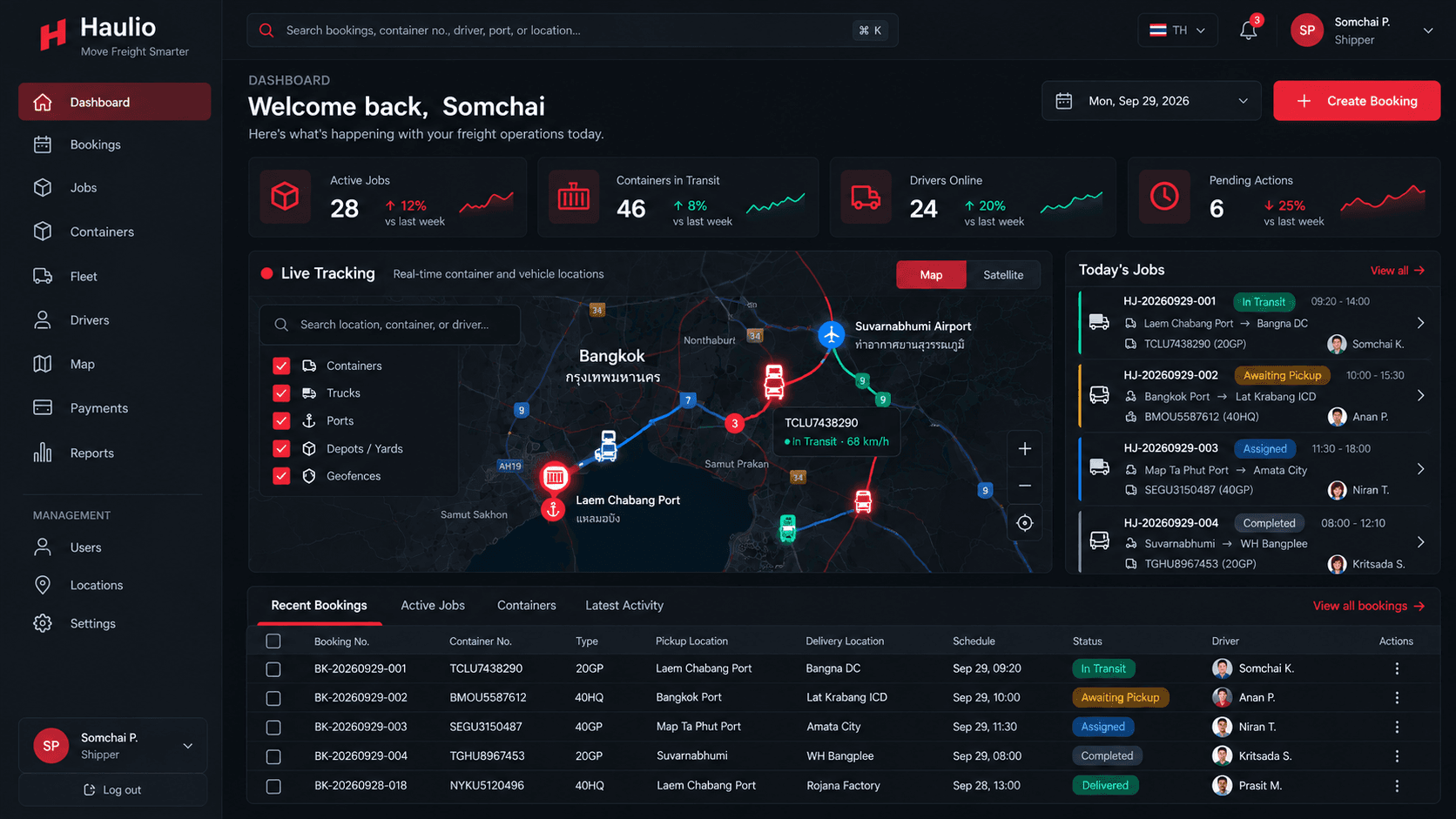Open the date picker Mon, Sep 29, 2026
Image resolution: width=1456 pixels, height=819 pixels.
1151,101
